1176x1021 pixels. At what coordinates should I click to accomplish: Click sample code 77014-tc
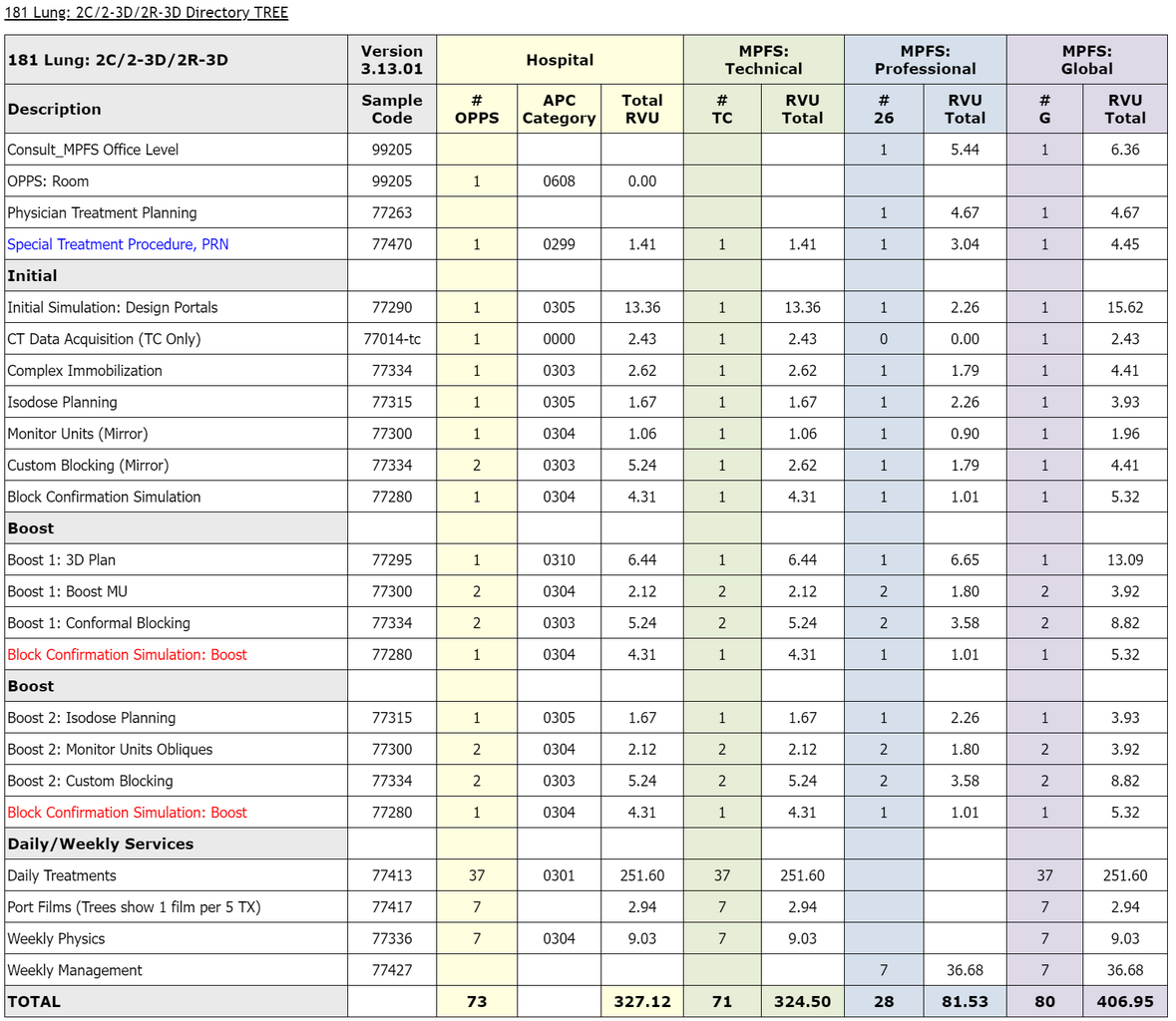(392, 339)
